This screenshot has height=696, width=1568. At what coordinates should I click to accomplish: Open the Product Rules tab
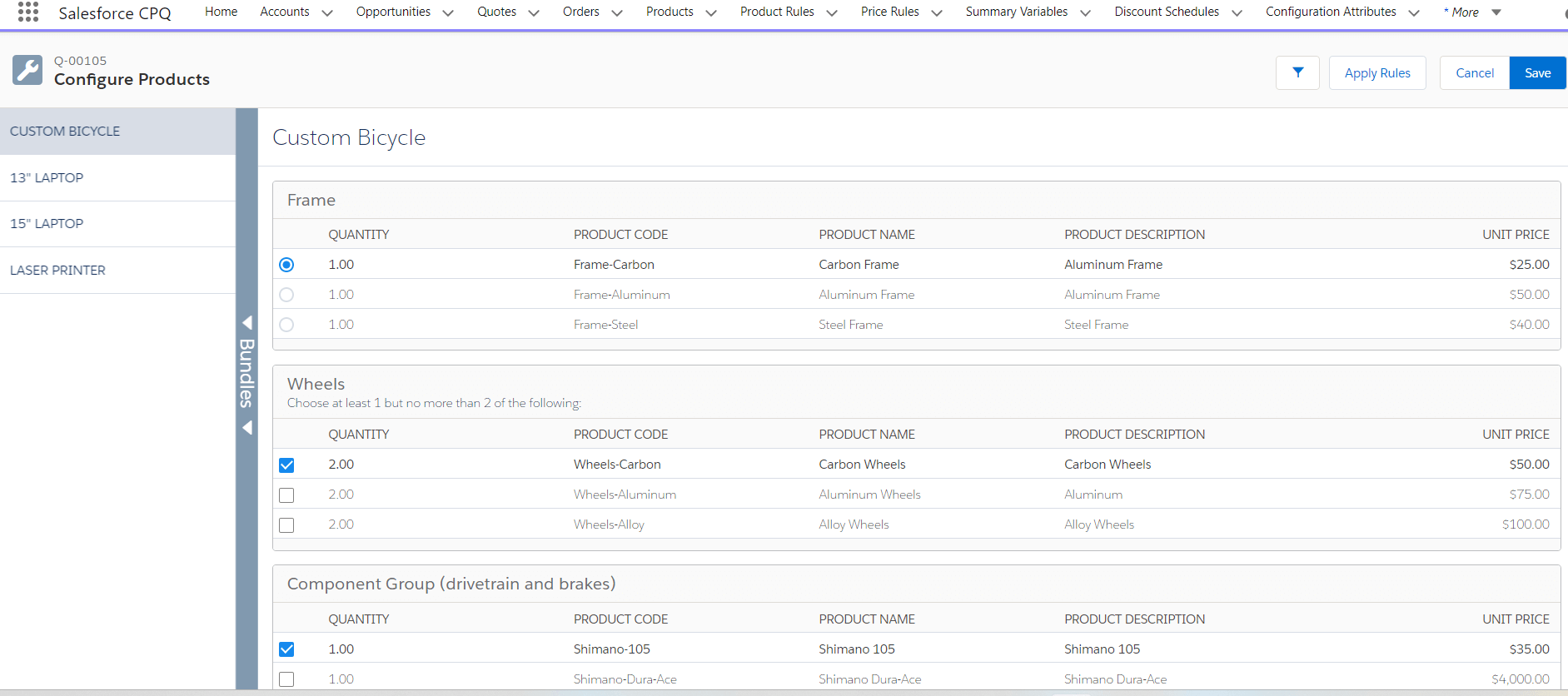pyautogui.click(x=776, y=12)
